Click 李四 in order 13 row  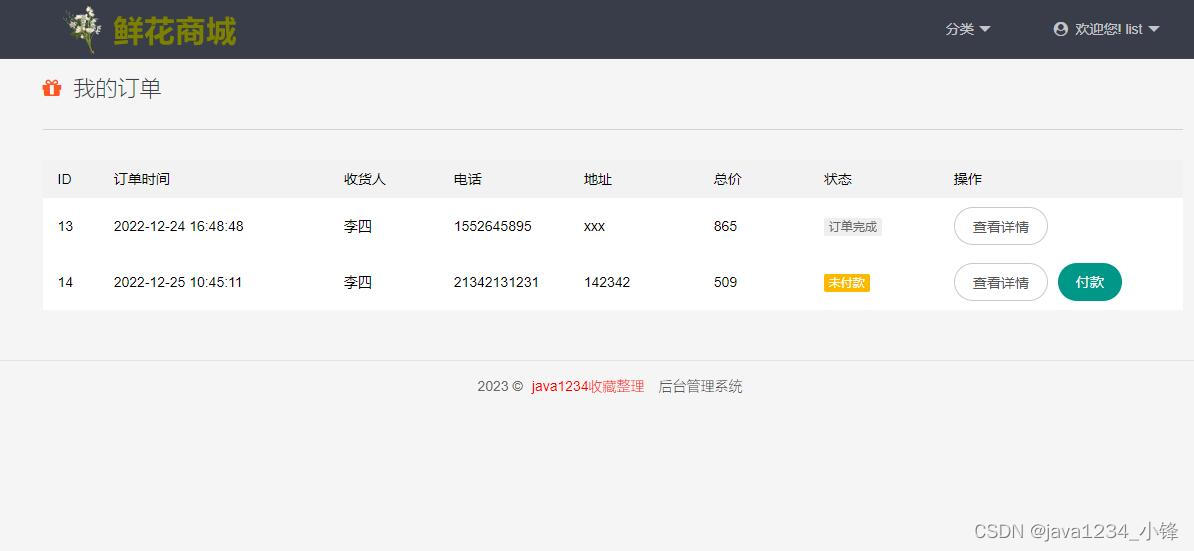point(358,226)
